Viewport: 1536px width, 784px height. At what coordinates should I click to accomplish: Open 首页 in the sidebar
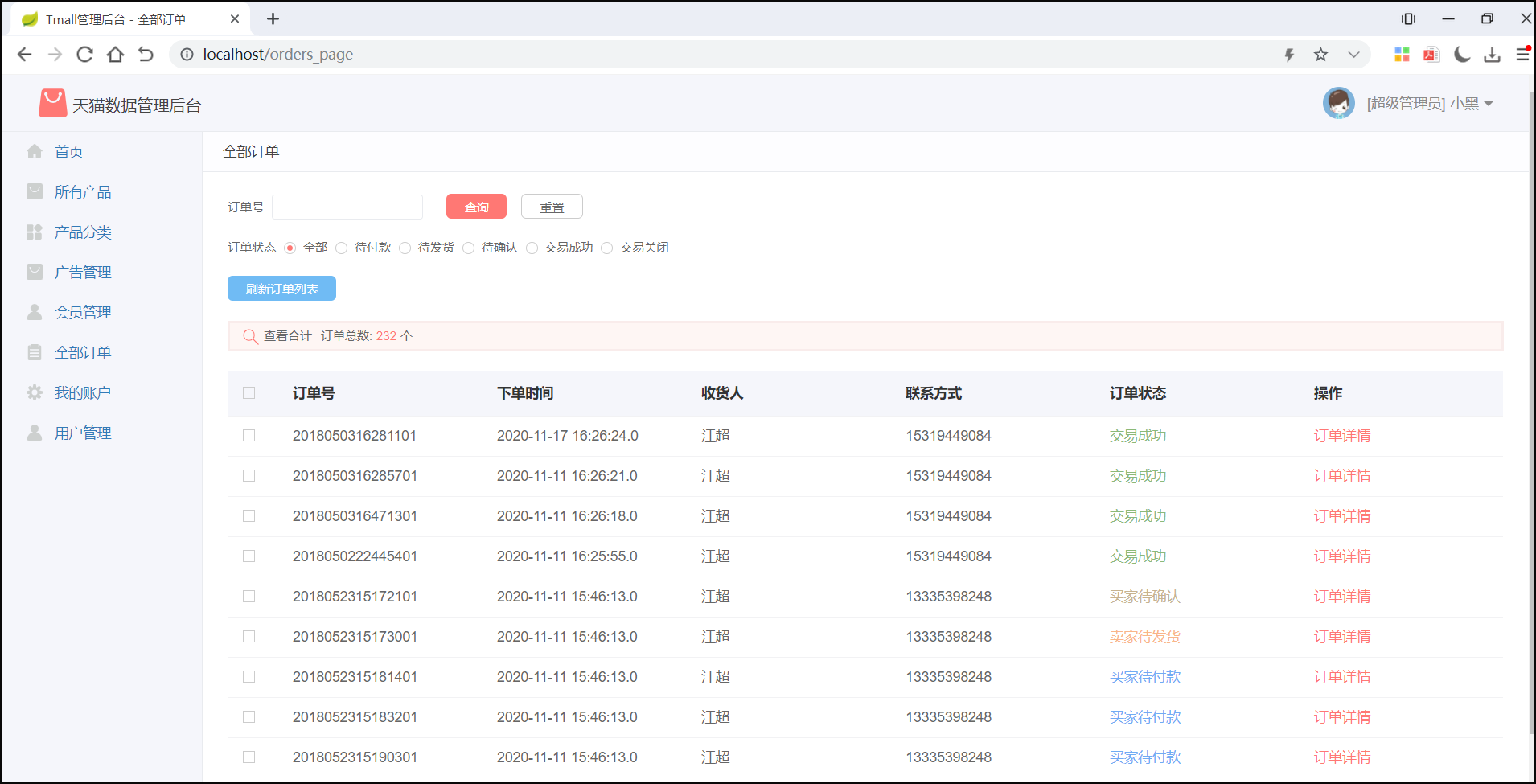tap(68, 151)
